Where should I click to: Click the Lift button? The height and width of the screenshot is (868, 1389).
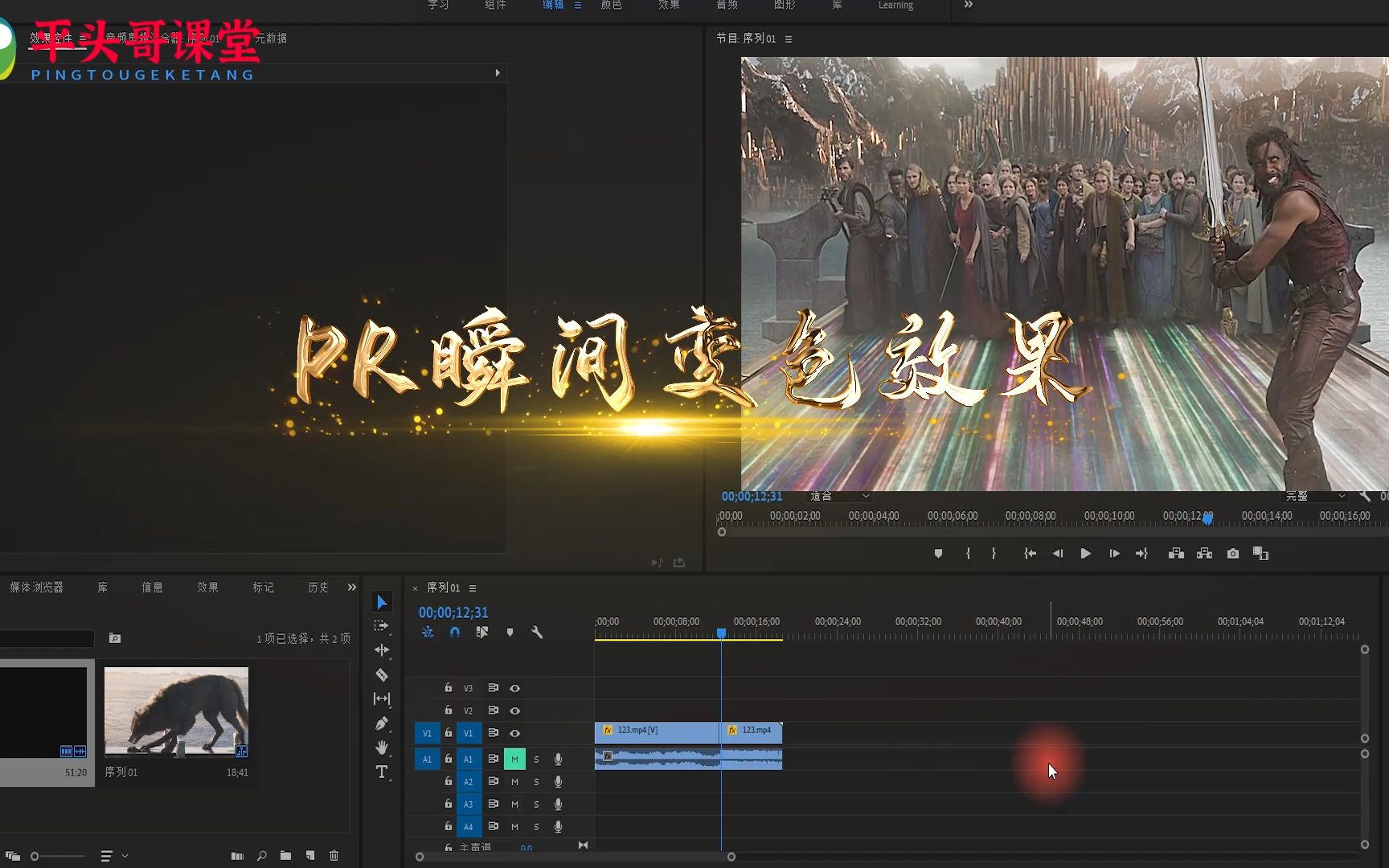click(1176, 554)
